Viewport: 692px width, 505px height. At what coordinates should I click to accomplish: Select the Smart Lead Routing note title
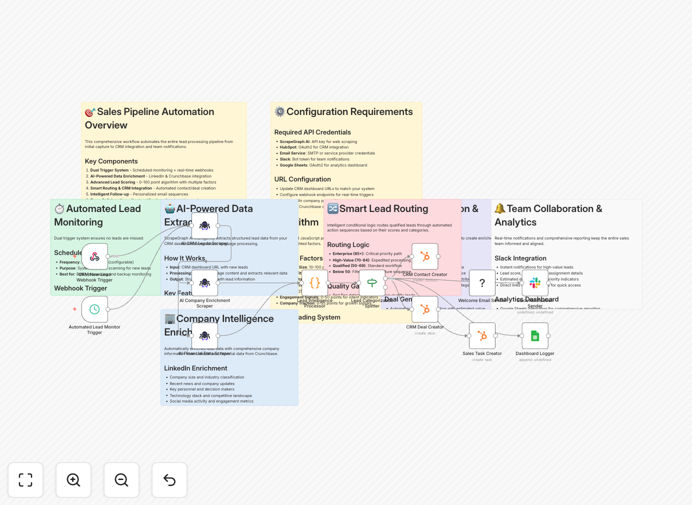point(378,208)
